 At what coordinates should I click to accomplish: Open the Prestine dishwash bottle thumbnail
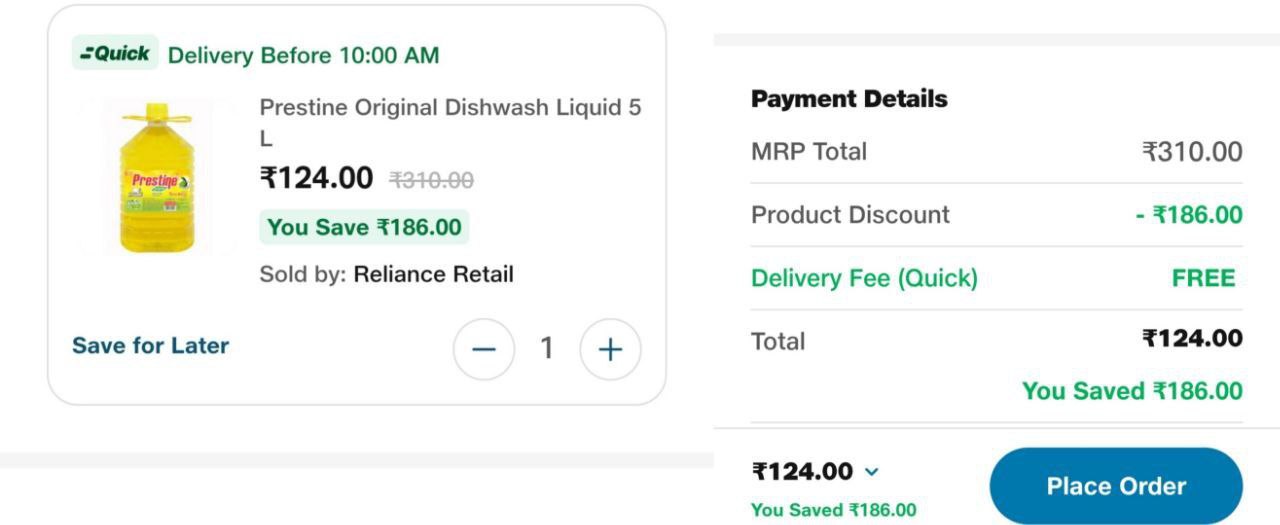click(x=155, y=177)
